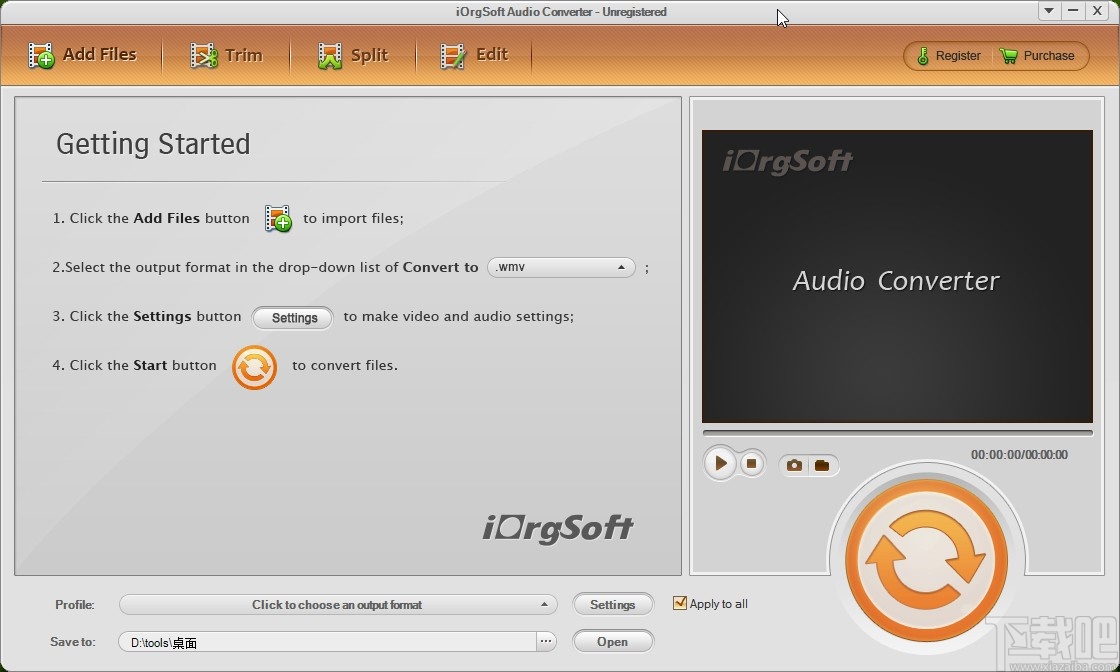Open the Split tool
1120x672 pixels.
pyautogui.click(x=353, y=55)
